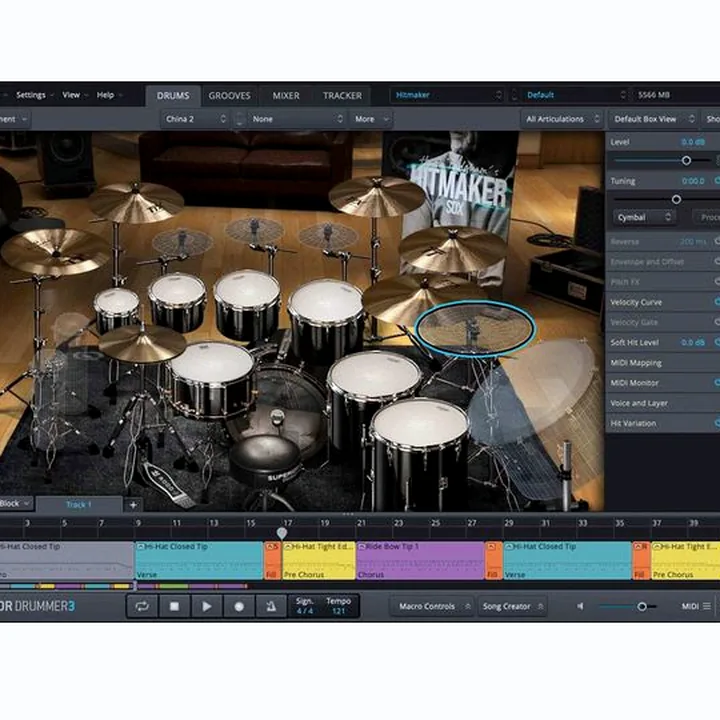The height and width of the screenshot is (720, 720).
Task: Click the link icon between China 2 and None
Action: coord(240,119)
